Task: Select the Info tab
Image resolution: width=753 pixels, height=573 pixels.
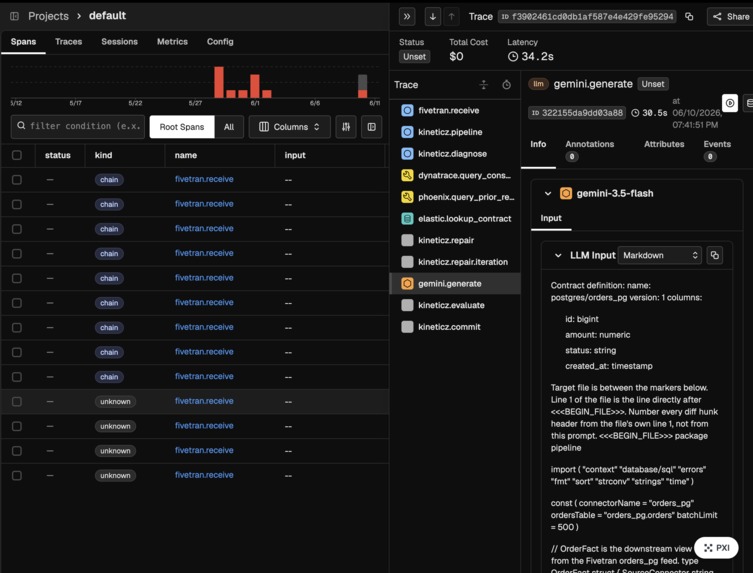Action: (538, 144)
